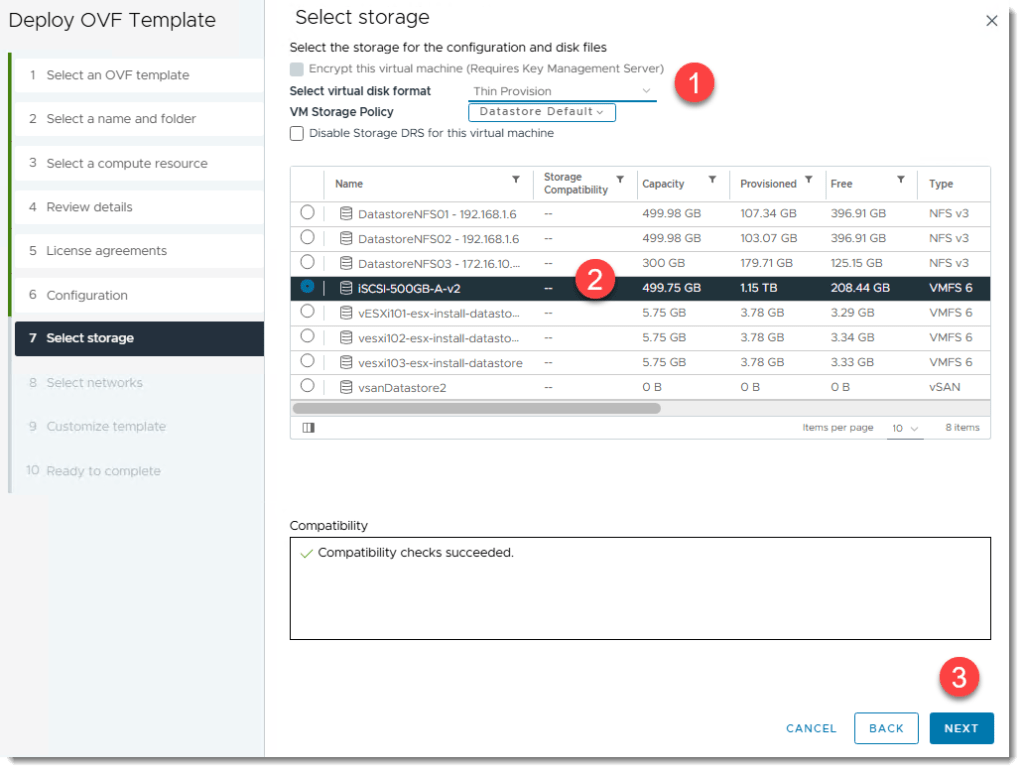Click the BACK button
The width and height of the screenshot is (1024, 772).
[886, 728]
